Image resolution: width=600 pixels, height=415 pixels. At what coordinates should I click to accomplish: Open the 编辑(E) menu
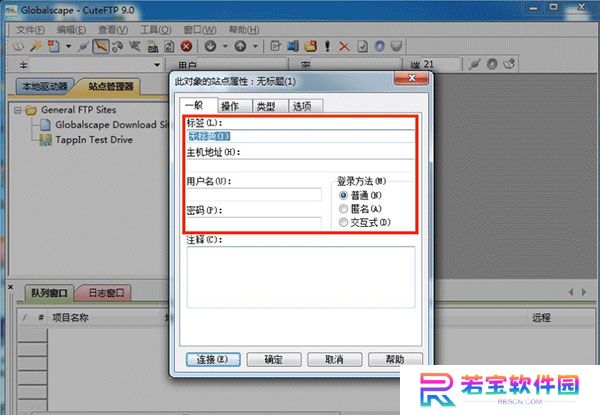[71, 30]
